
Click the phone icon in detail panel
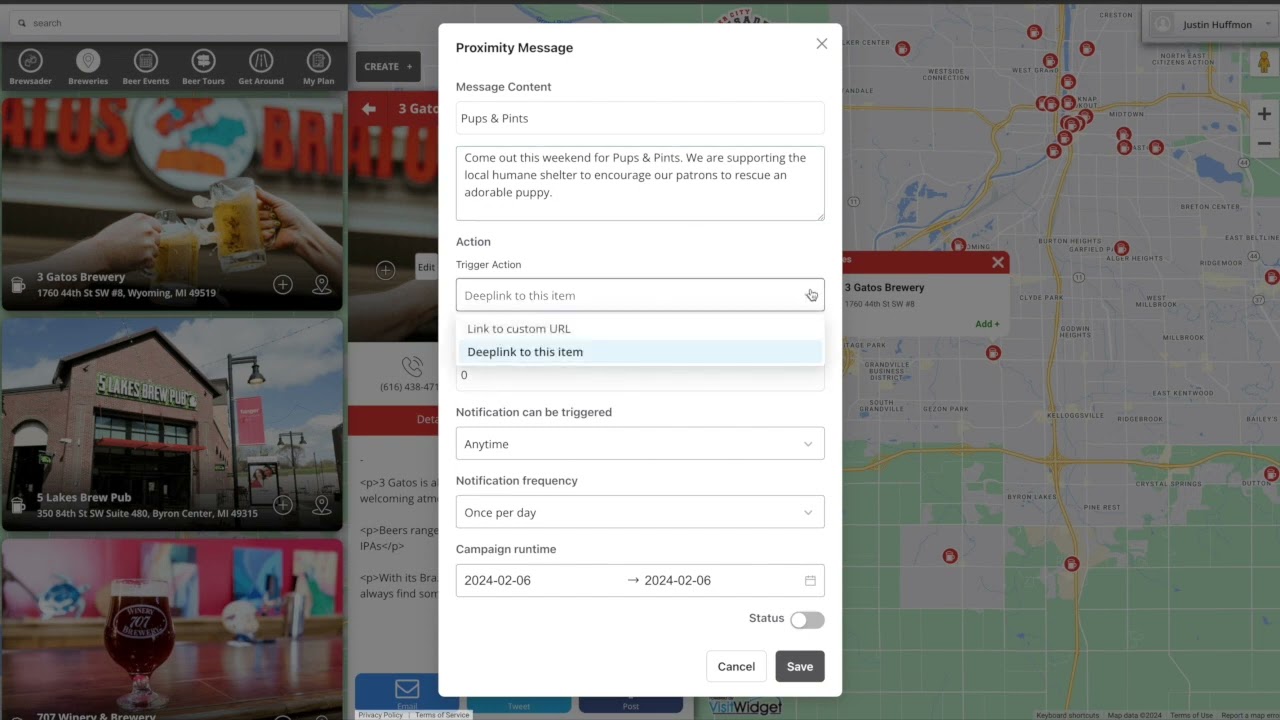coord(412,367)
